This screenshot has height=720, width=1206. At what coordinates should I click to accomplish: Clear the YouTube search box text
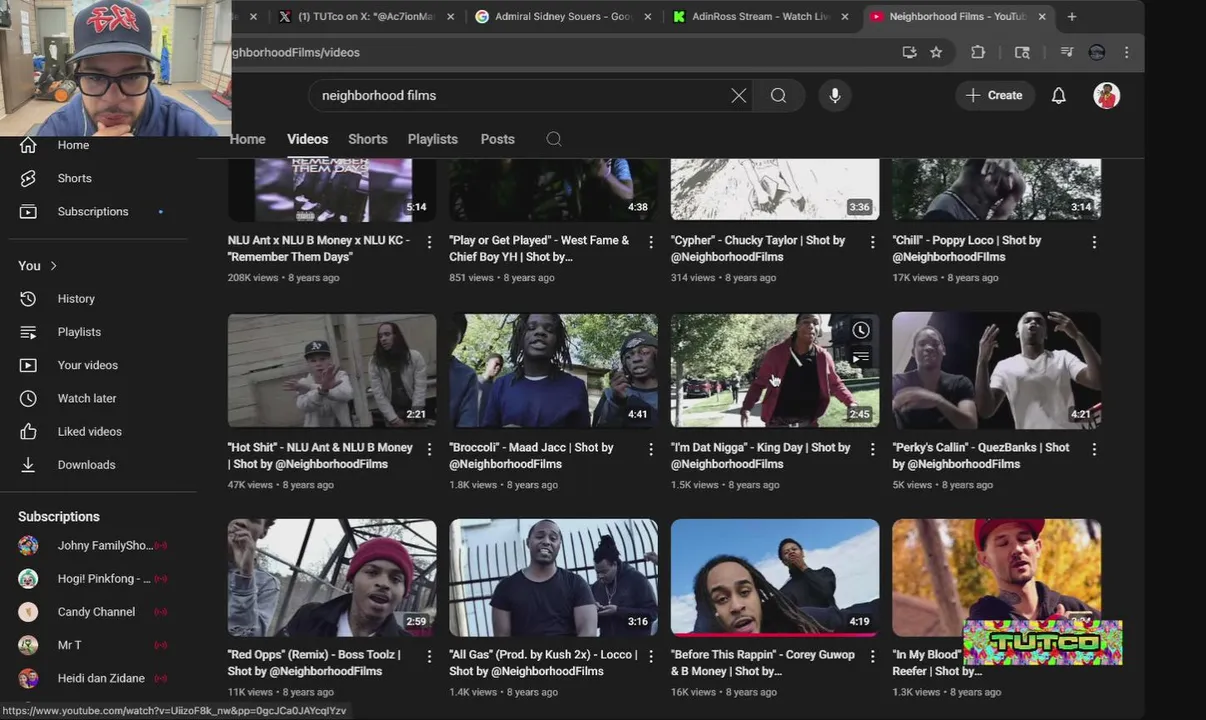coord(739,95)
